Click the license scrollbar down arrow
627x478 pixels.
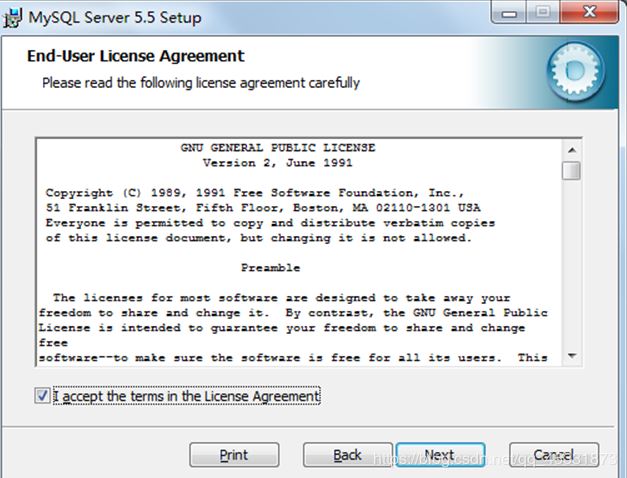[572, 356]
